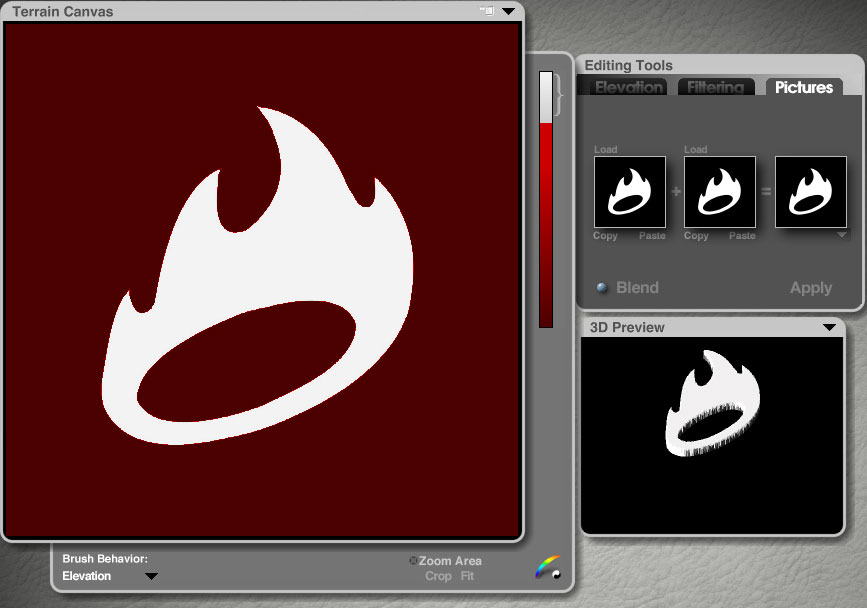This screenshot has height=608, width=867.
Task: Switch to the Filtering tab
Action: click(x=715, y=87)
